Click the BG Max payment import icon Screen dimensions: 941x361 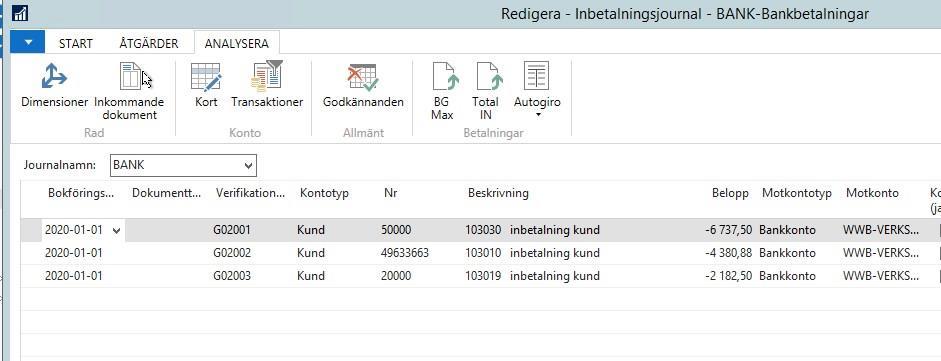[442, 91]
